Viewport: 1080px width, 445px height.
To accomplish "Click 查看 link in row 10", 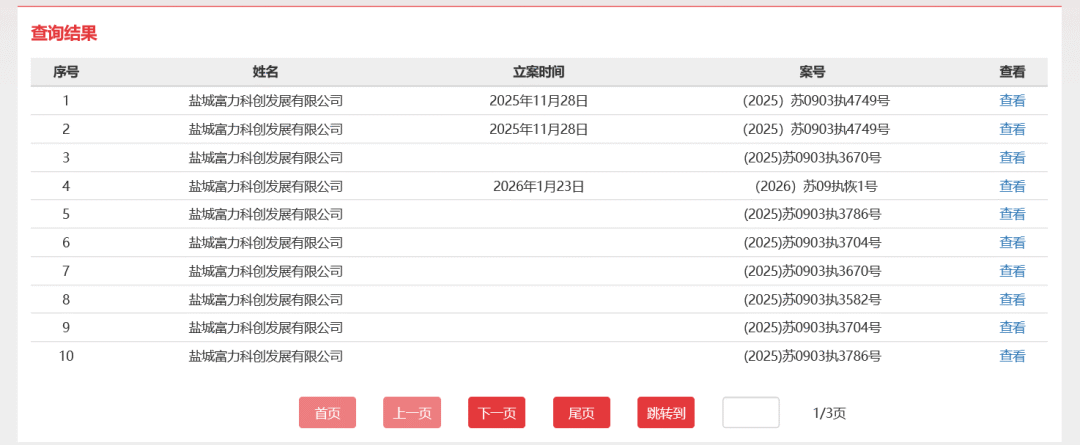I will (x=1012, y=356).
